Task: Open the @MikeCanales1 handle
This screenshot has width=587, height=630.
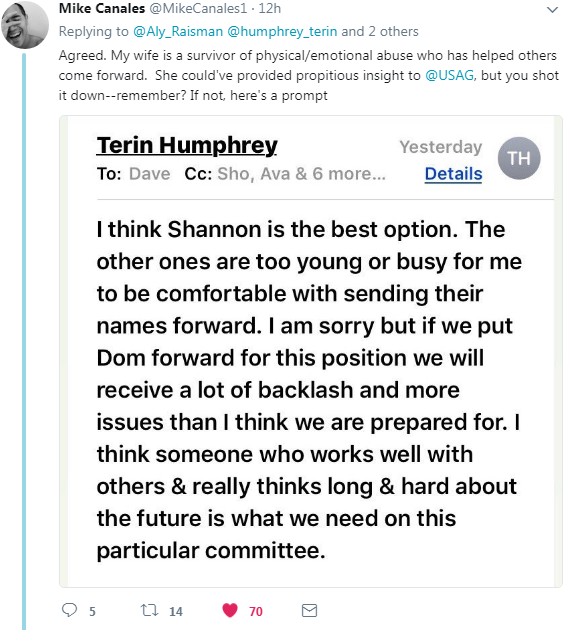Action: click(198, 8)
